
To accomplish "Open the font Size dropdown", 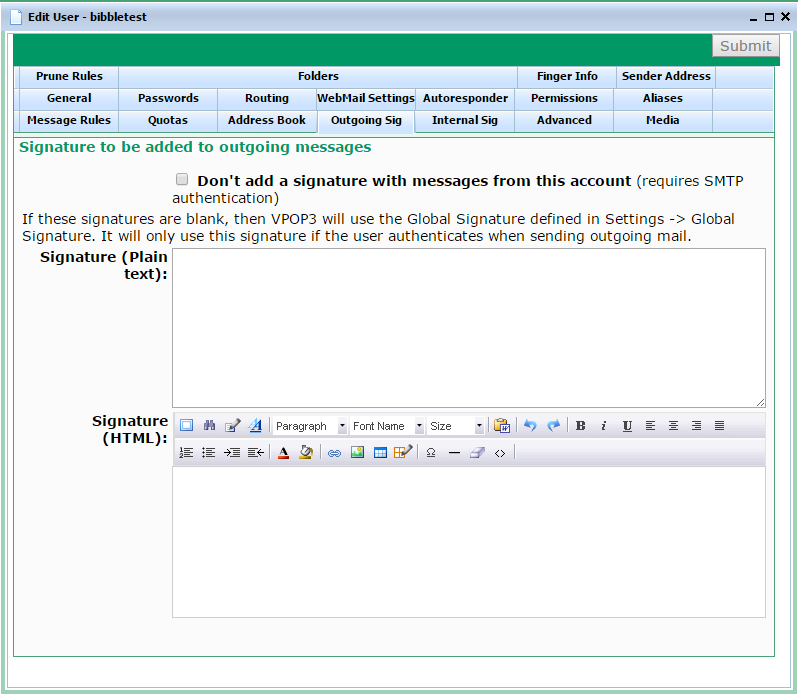I will (456, 426).
